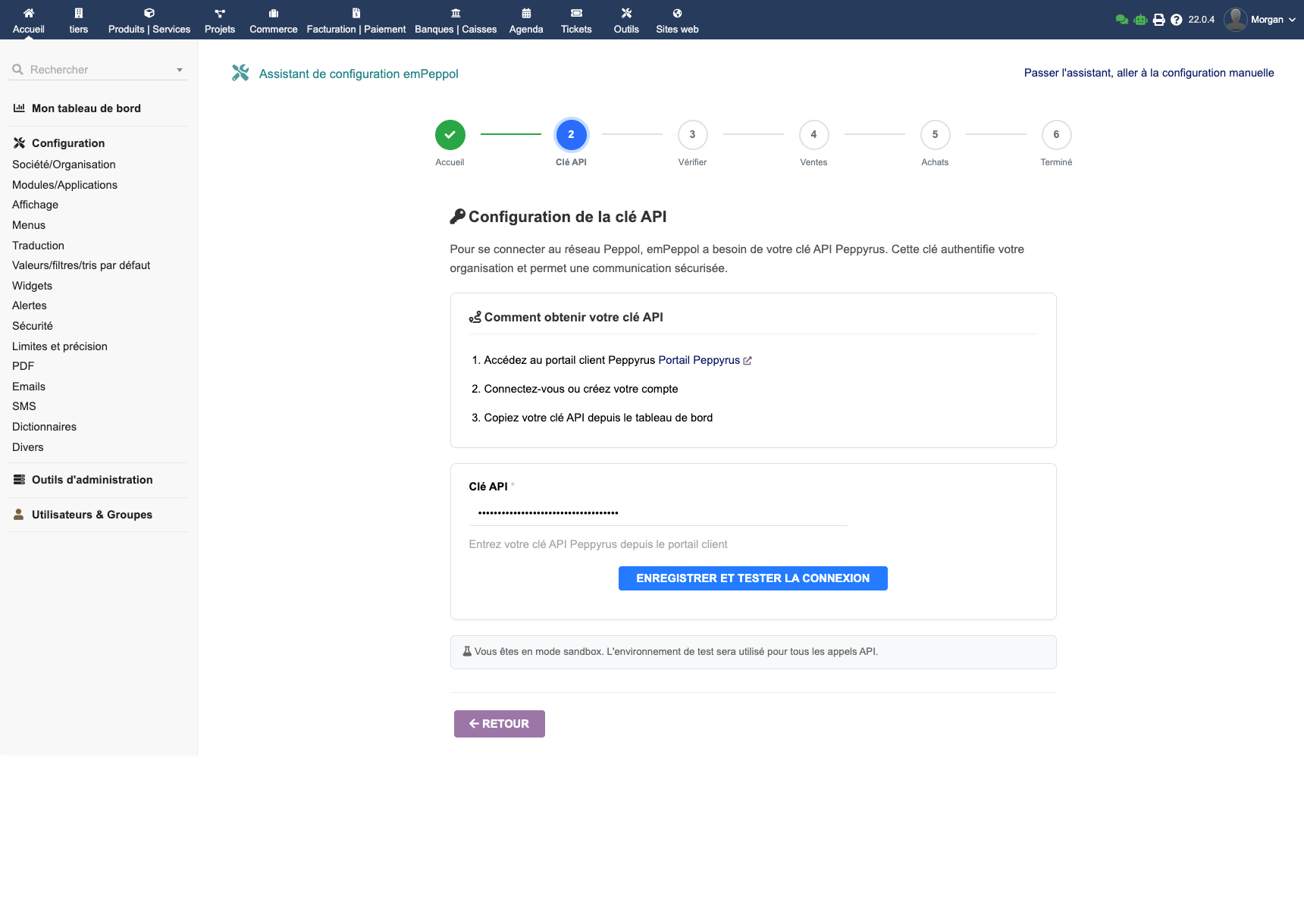Image resolution: width=1304 pixels, height=924 pixels.
Task: Click the Clé API field hint text
Action: click(x=598, y=544)
